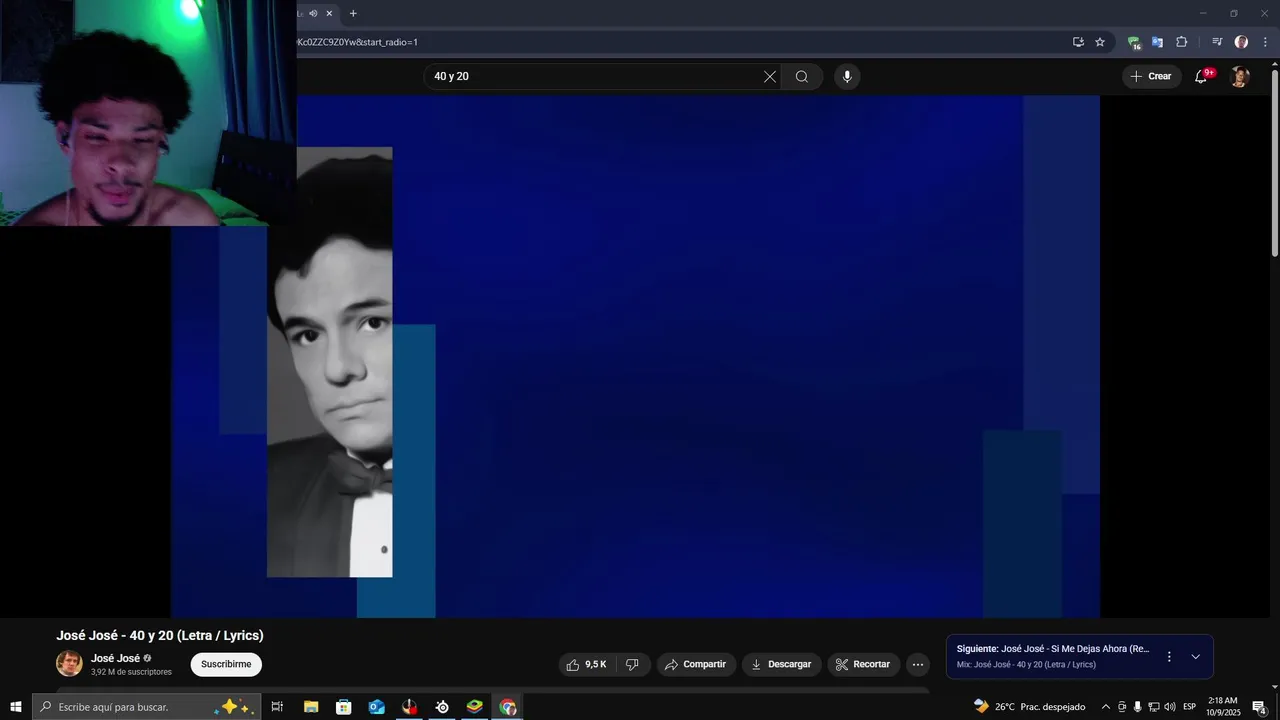This screenshot has width=1280, height=720.
Task: Close the current browser tab
Action: 329,13
